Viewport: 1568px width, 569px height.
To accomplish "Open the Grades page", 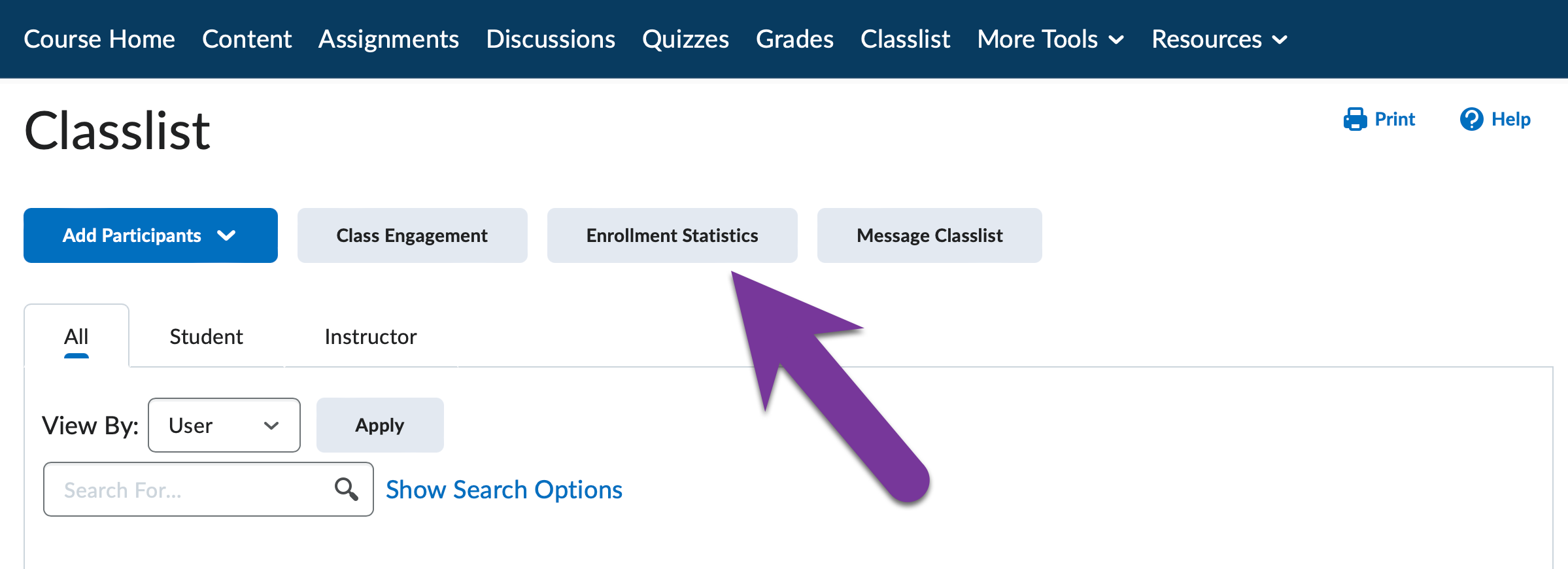I will [x=794, y=39].
